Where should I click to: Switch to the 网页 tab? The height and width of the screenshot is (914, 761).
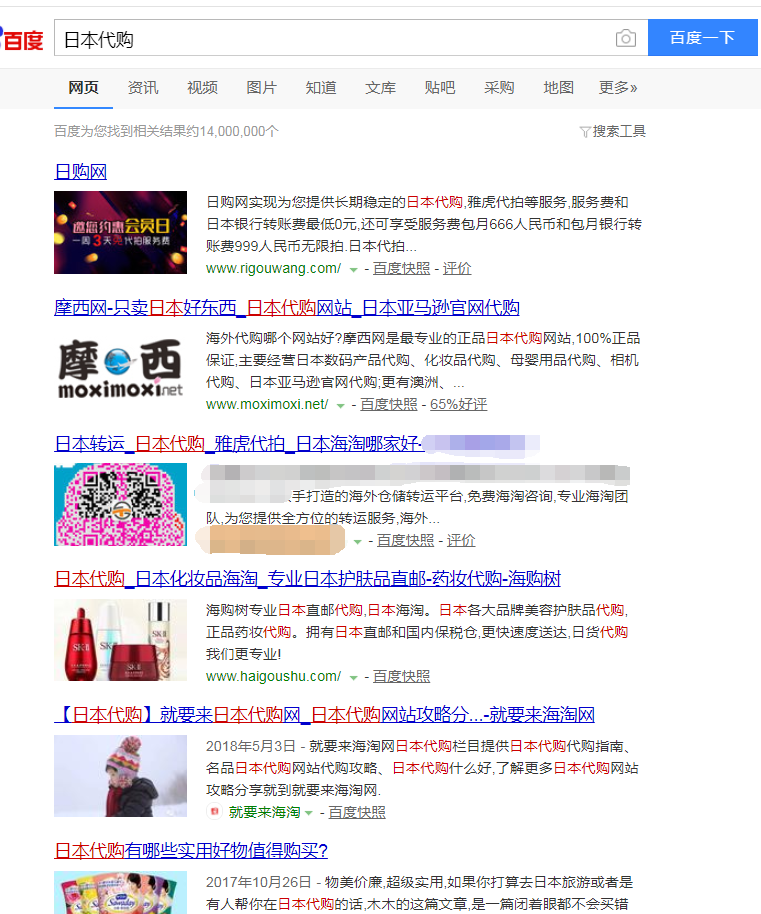pyautogui.click(x=83, y=88)
